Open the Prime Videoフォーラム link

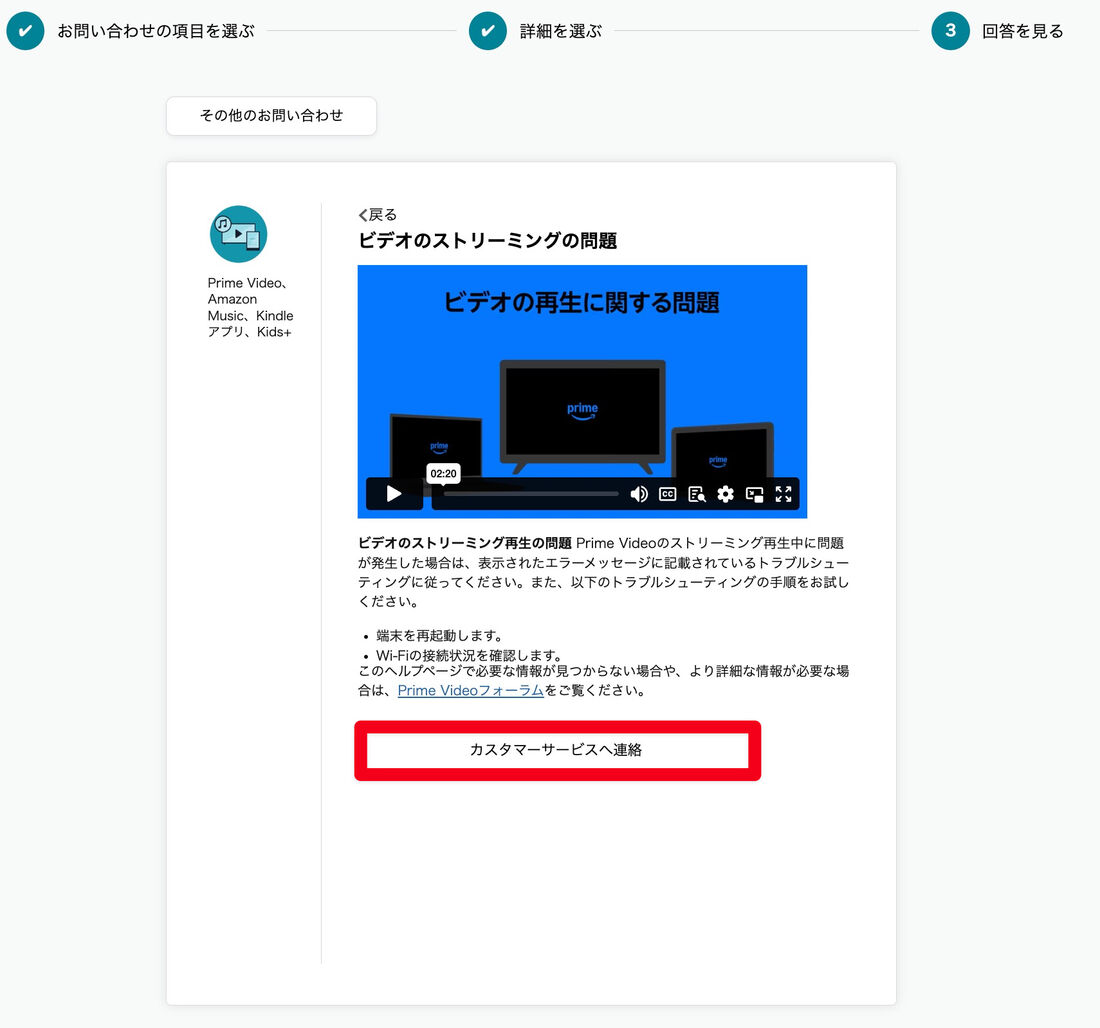click(471, 690)
